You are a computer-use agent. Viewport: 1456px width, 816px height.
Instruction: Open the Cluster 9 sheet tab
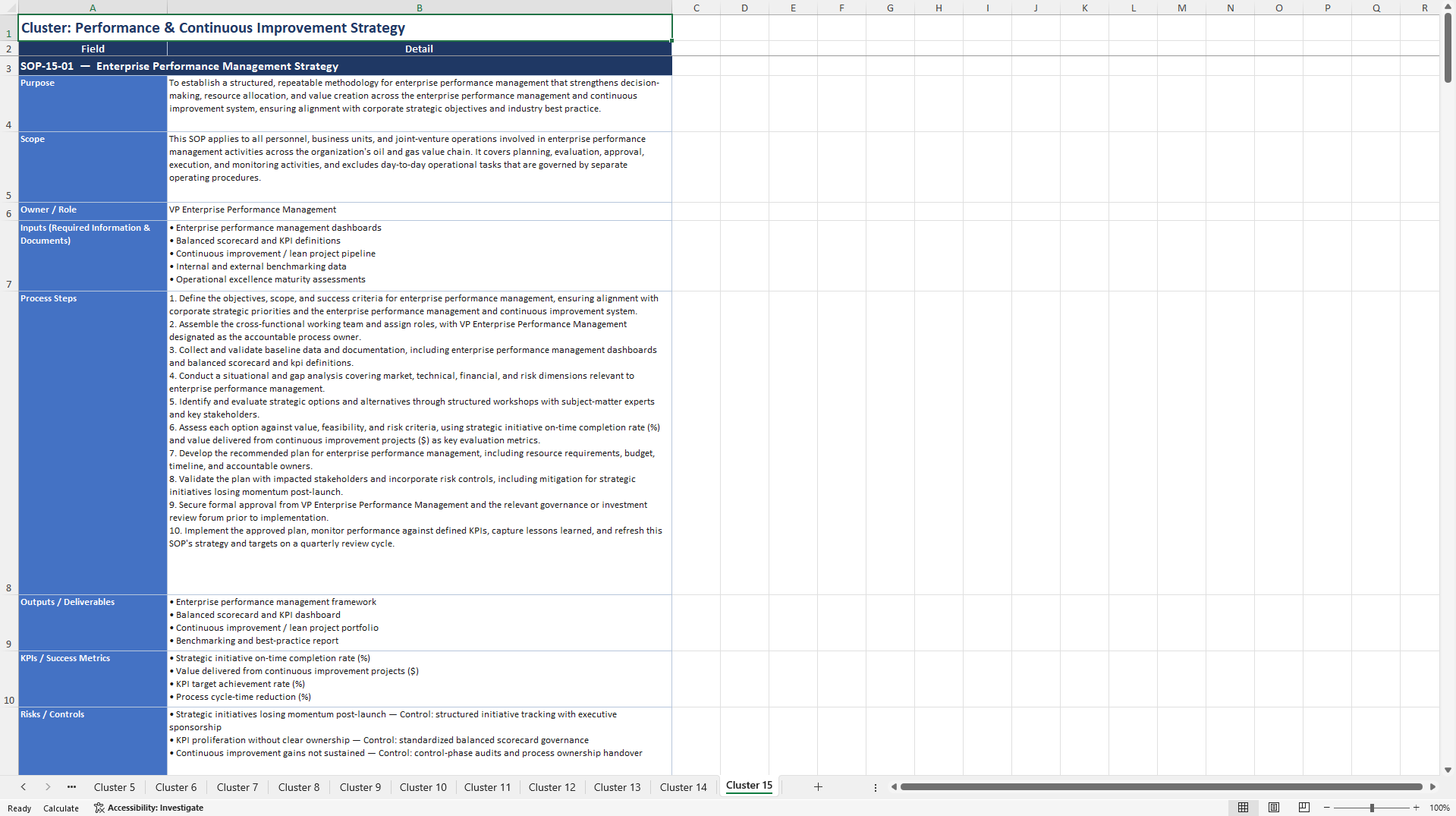click(x=360, y=787)
